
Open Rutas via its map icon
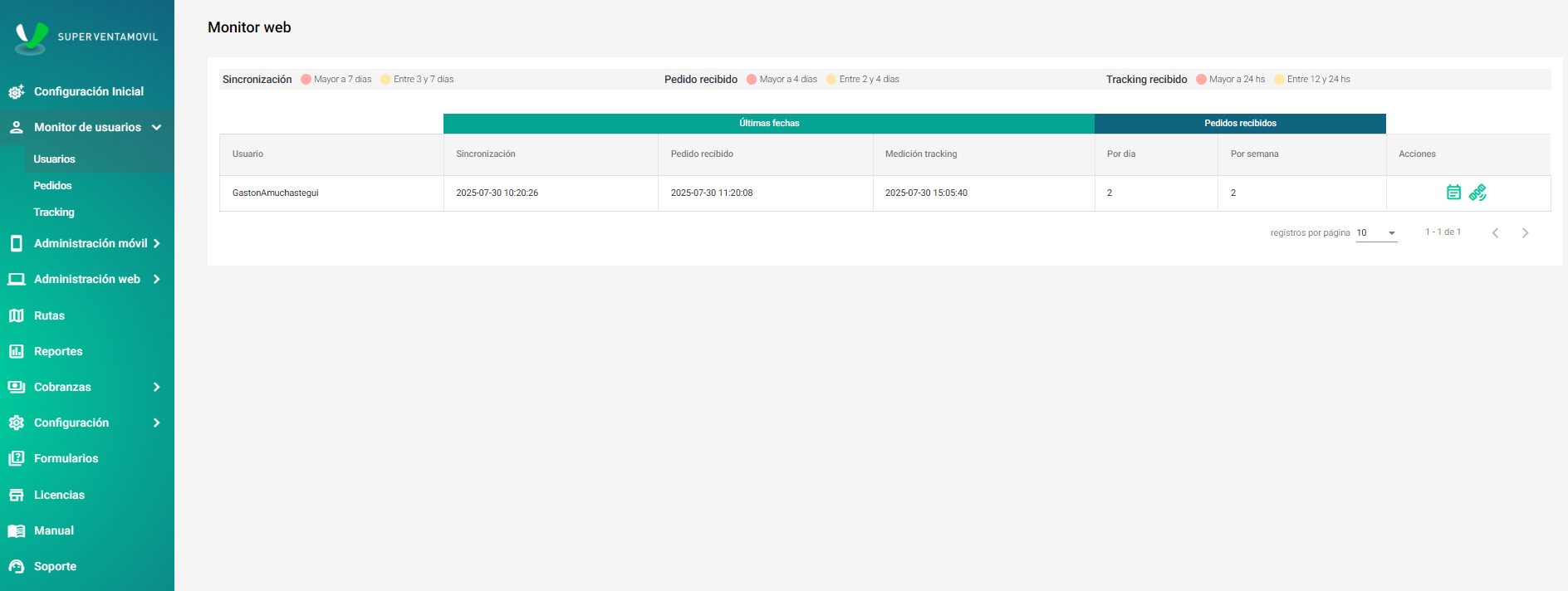tap(16, 315)
